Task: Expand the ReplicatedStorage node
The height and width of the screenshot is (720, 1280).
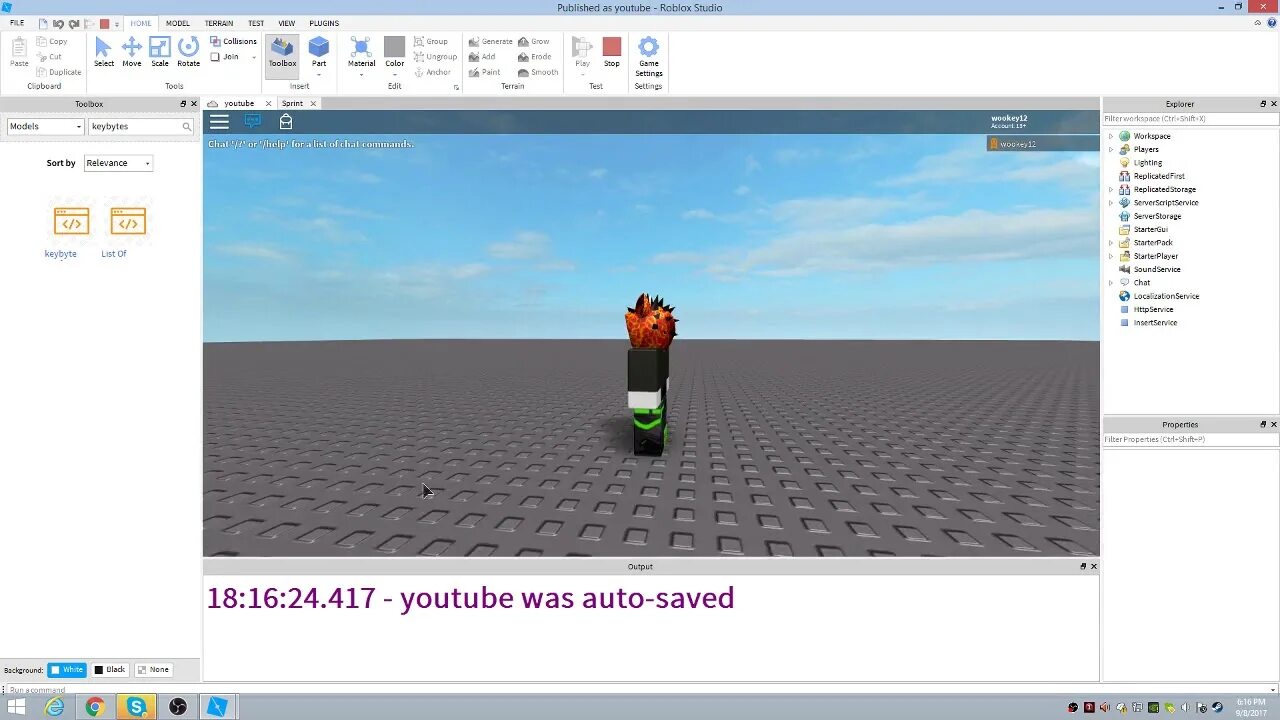Action: (1110, 189)
